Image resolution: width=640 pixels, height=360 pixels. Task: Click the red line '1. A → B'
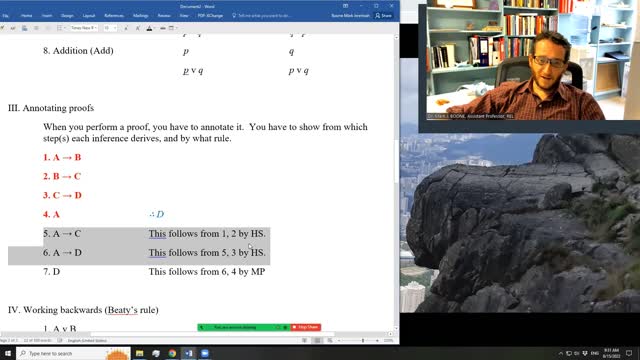[62, 157]
